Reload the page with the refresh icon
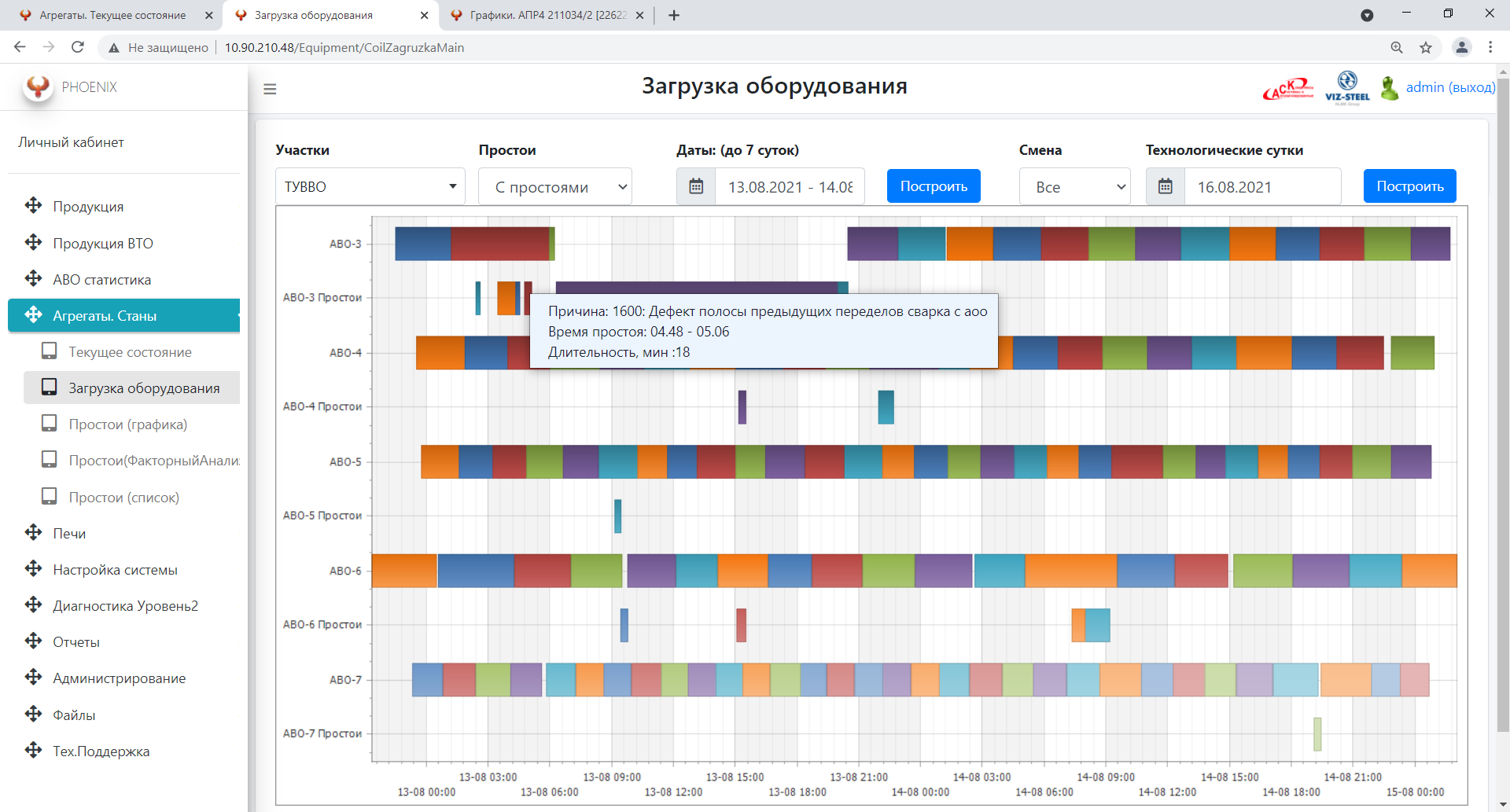This screenshot has height=812, width=1510. 78,47
